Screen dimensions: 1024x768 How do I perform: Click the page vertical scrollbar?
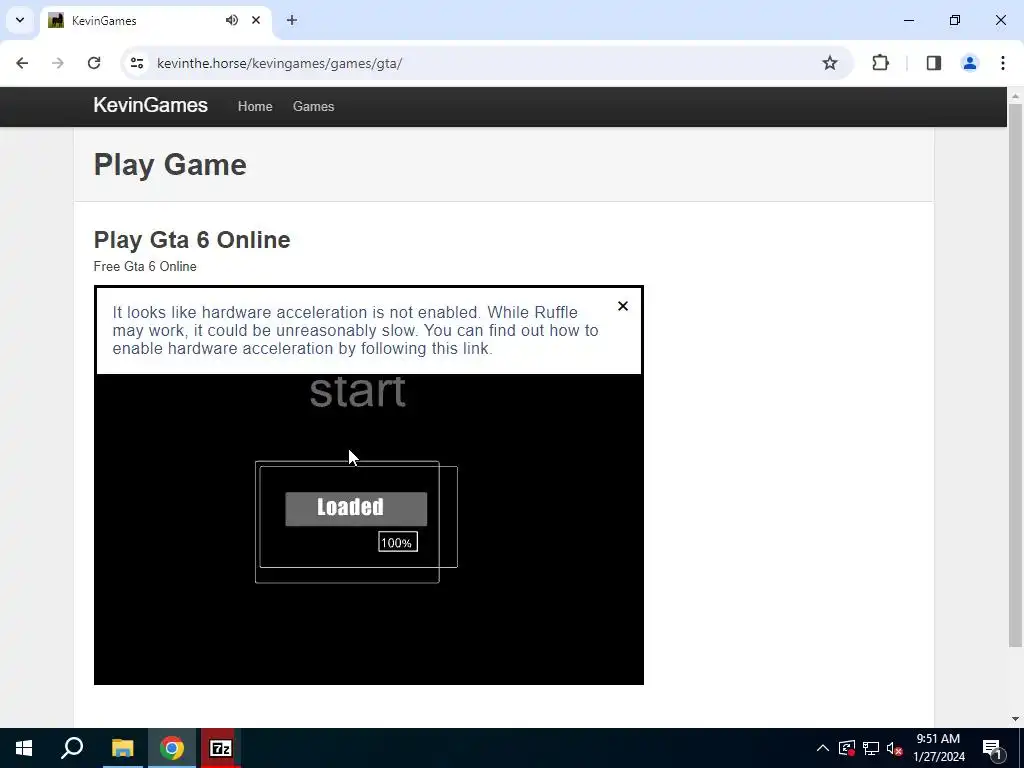click(1015, 376)
